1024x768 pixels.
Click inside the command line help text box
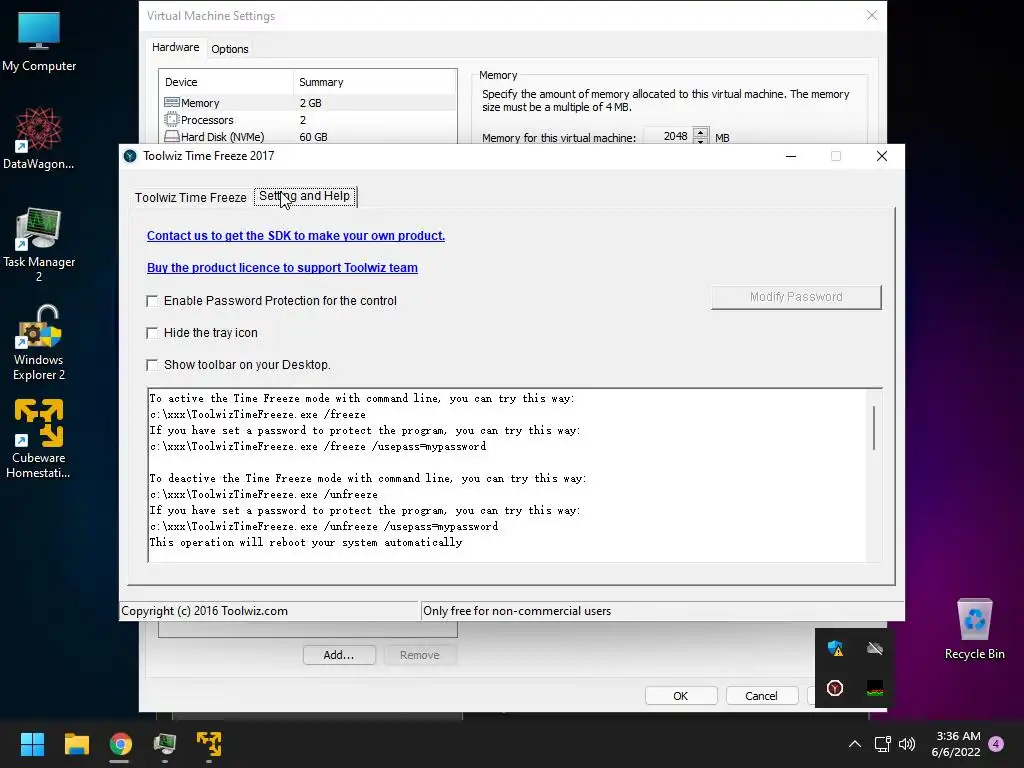507,475
